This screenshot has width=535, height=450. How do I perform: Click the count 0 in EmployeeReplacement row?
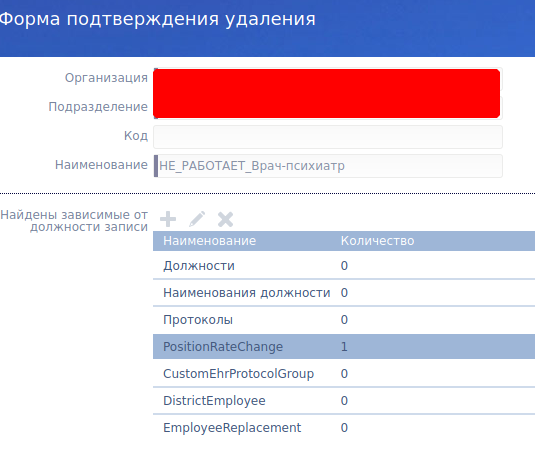click(x=344, y=427)
